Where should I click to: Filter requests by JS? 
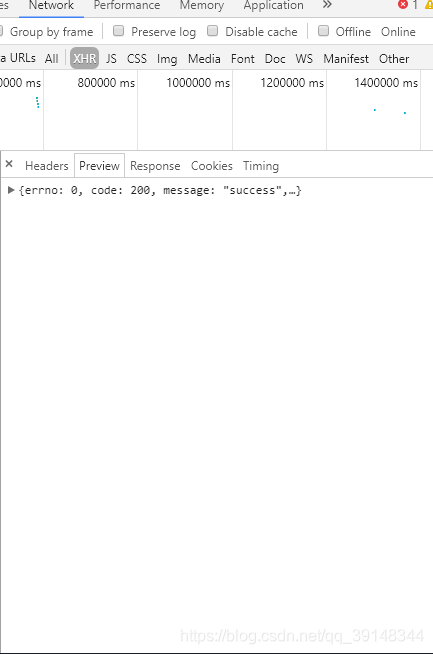(x=111, y=59)
